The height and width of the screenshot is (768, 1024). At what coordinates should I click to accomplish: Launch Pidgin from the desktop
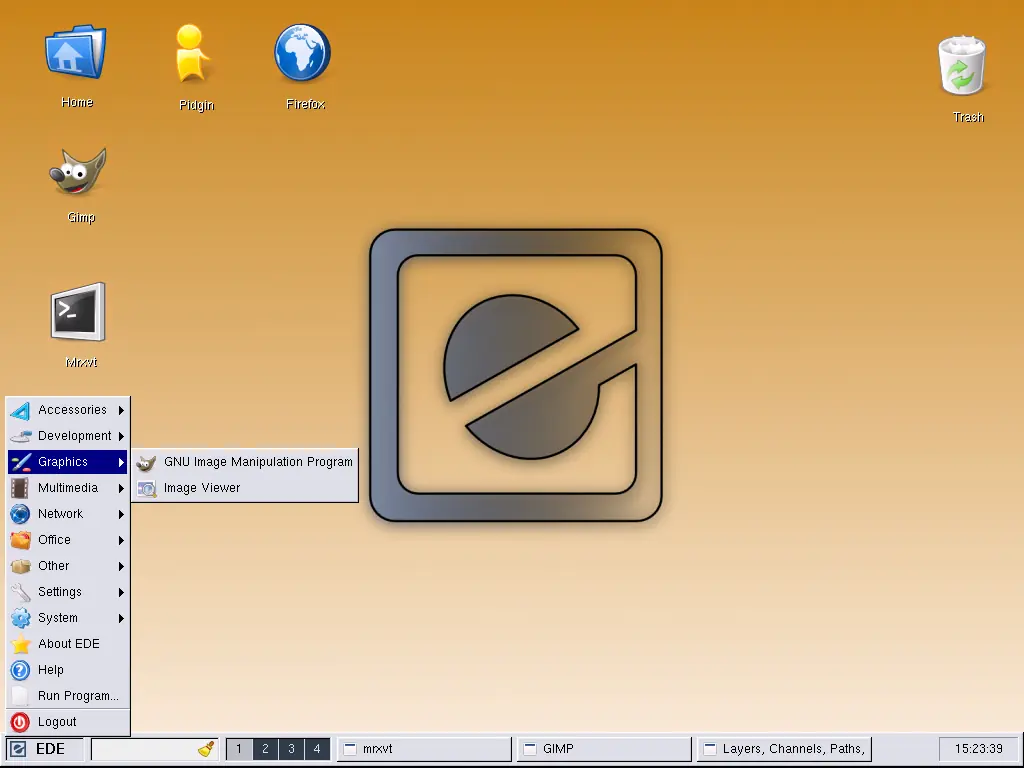[x=193, y=54]
